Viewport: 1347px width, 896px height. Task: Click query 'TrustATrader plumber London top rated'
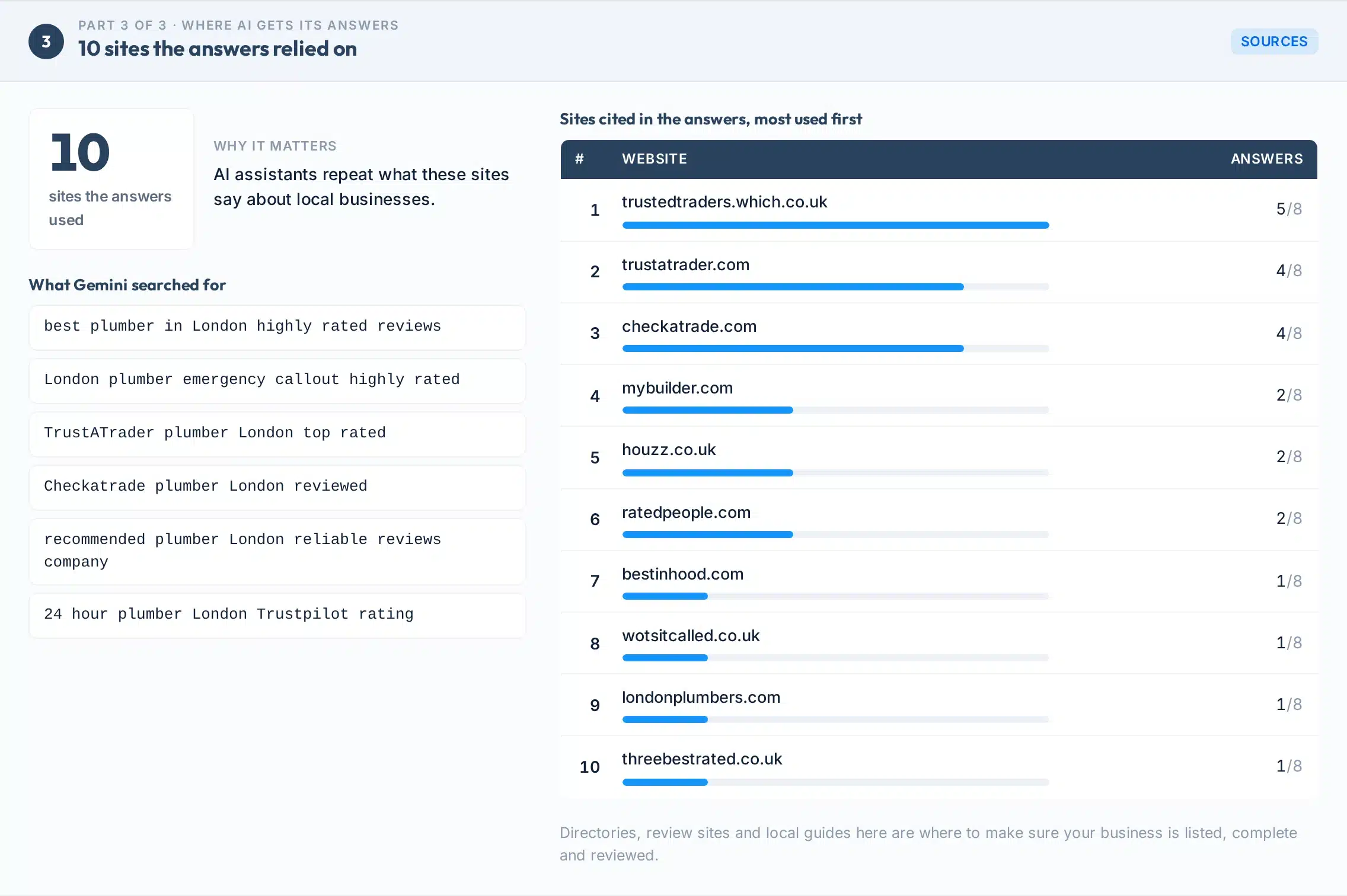coord(277,434)
